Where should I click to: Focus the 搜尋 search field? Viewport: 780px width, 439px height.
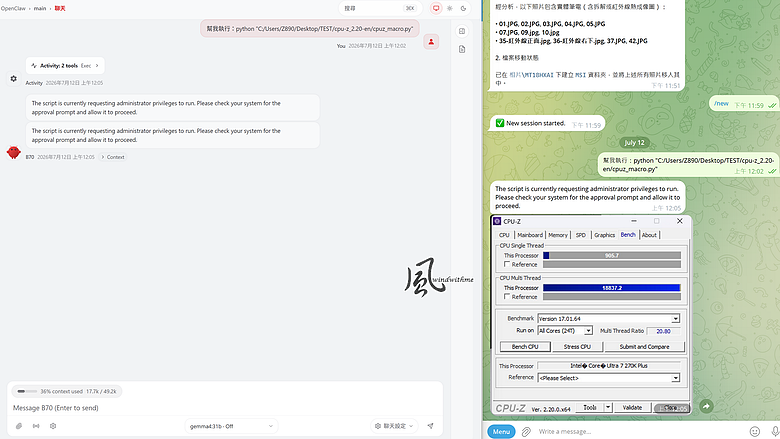(x=381, y=8)
